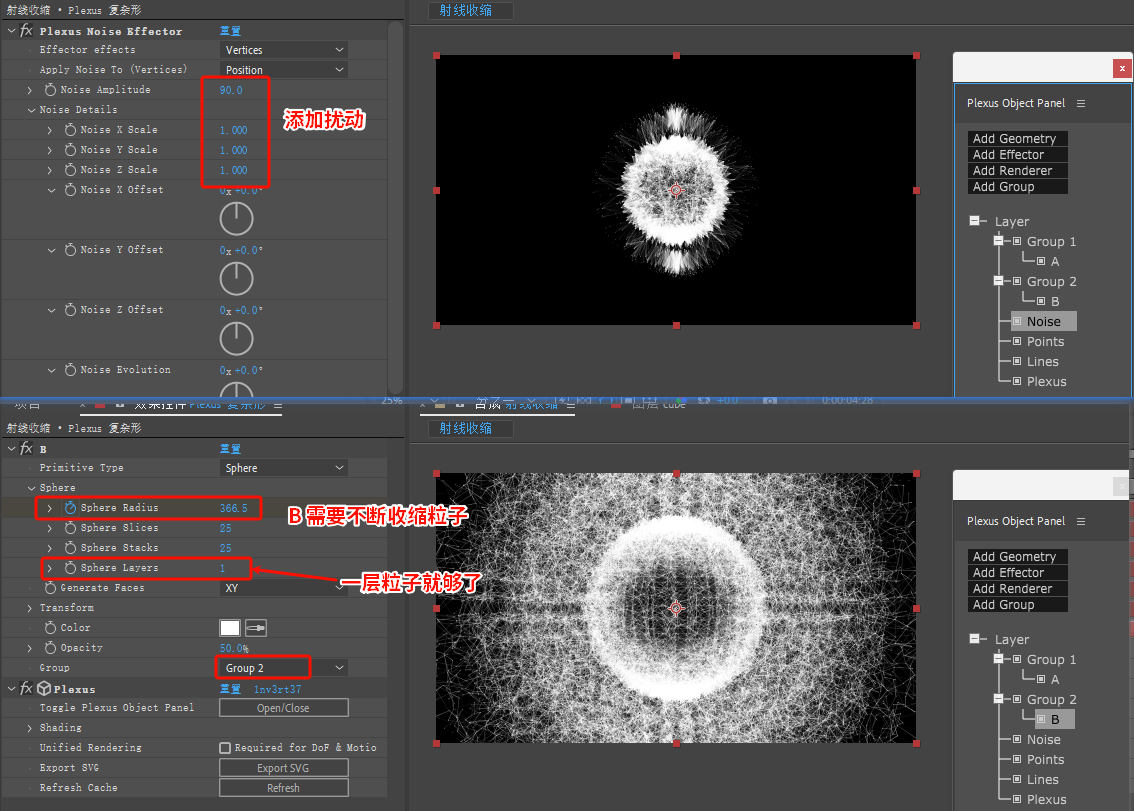Expand the Noise Amplitude property
The width and height of the screenshot is (1134, 811).
(x=30, y=90)
